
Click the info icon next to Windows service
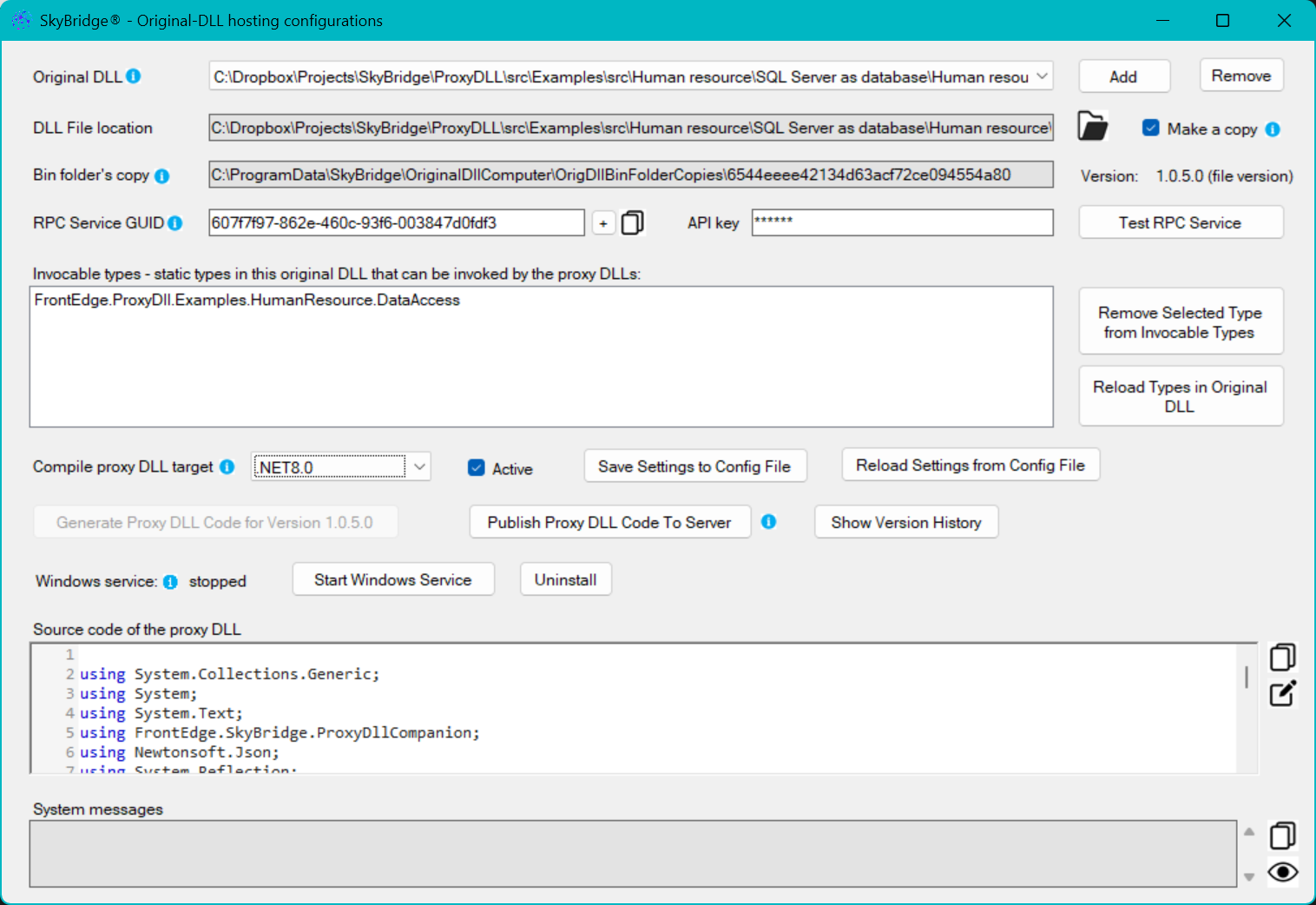170,582
